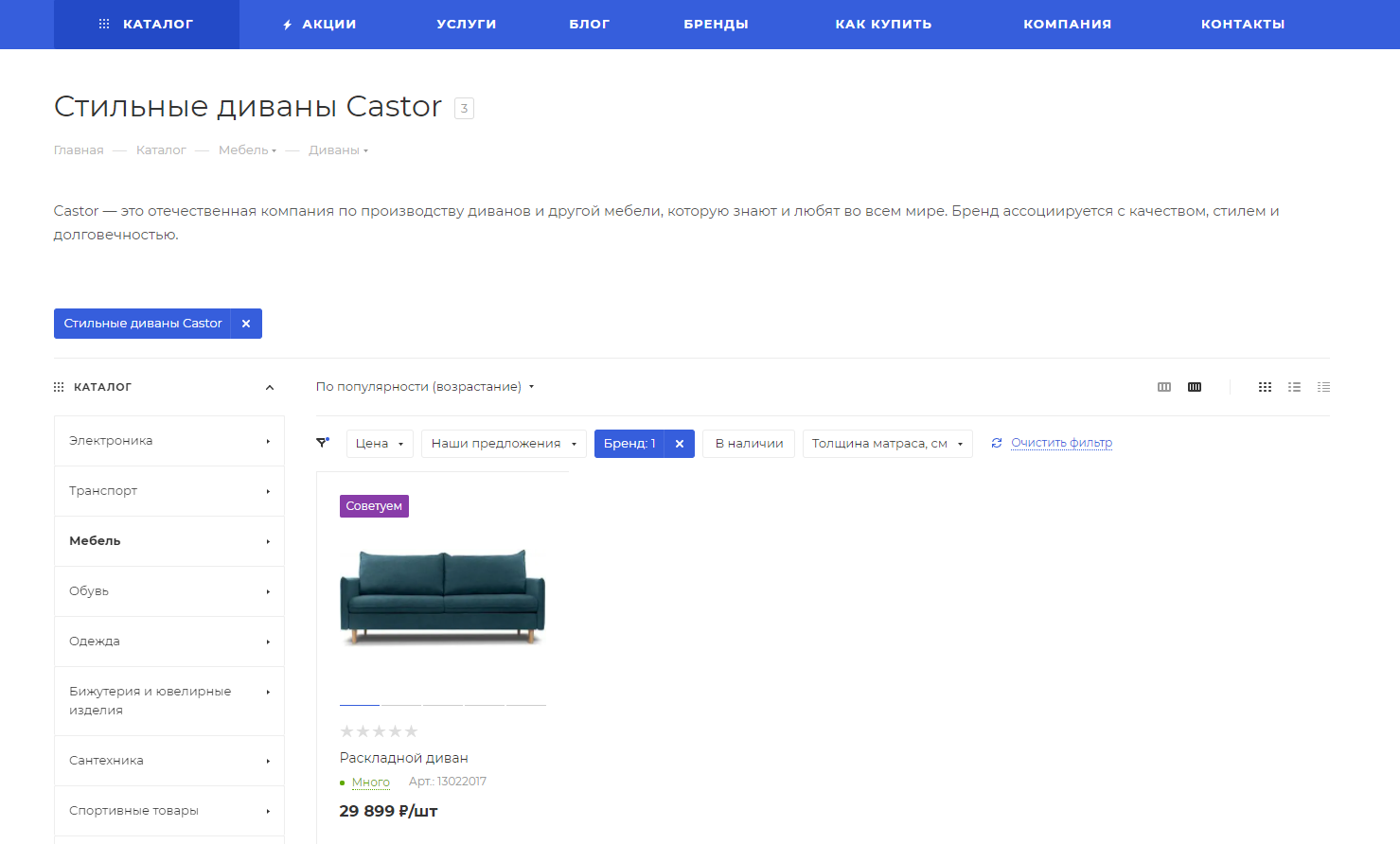Open the 'Наши предложения' dropdown

pyautogui.click(x=504, y=444)
